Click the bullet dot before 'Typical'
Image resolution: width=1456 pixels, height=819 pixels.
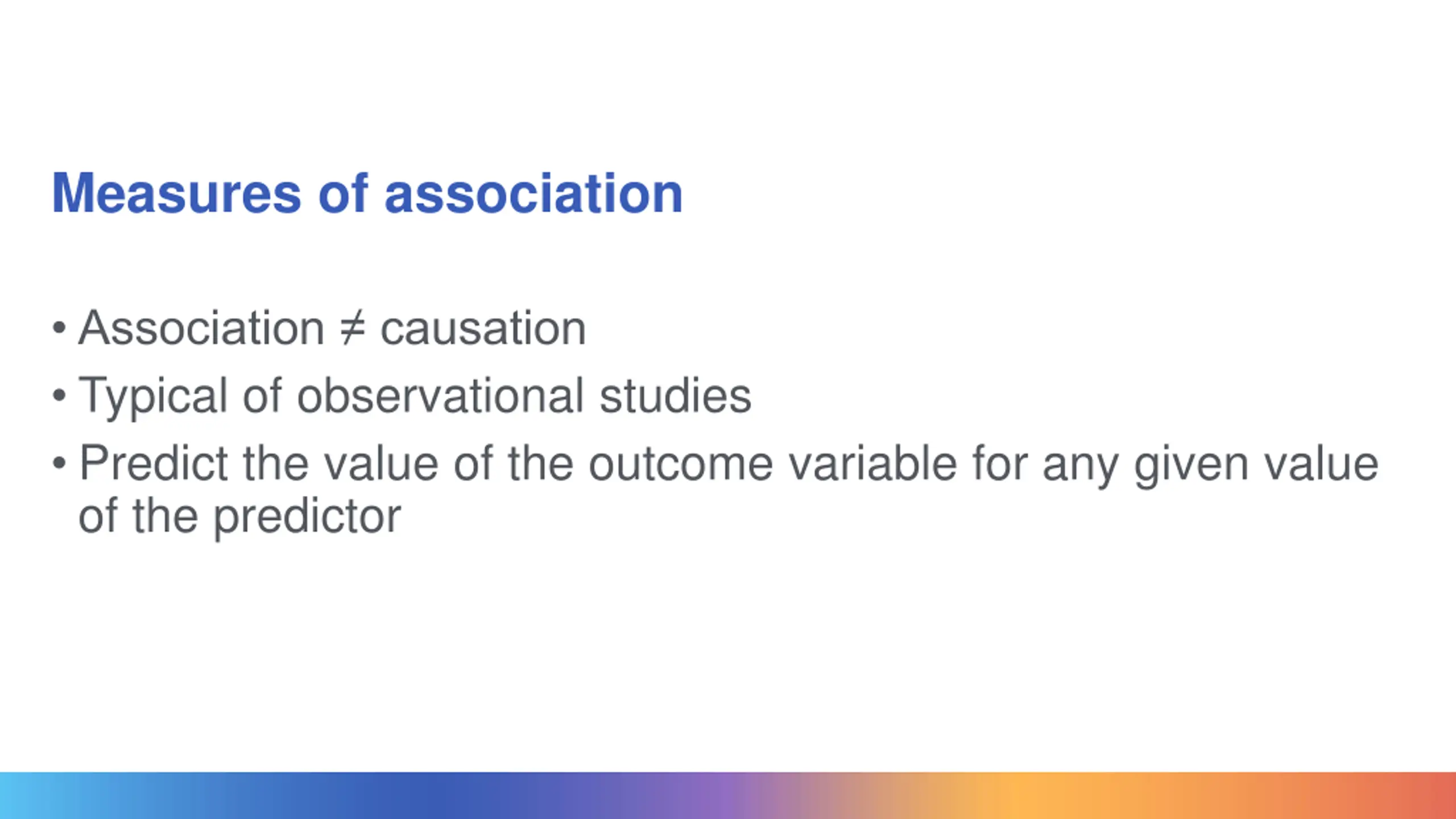pos(59,395)
